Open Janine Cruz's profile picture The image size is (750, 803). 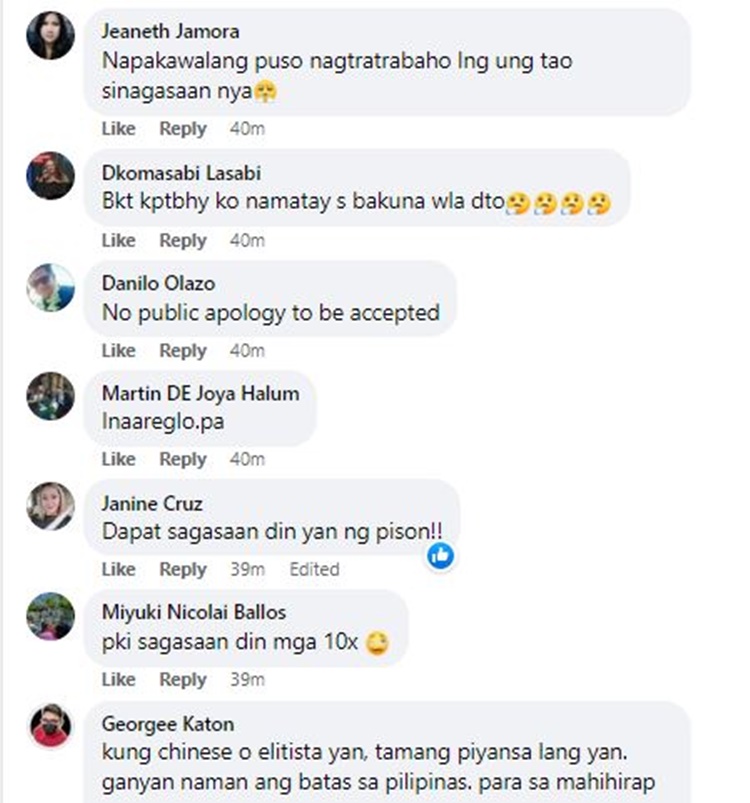50,506
